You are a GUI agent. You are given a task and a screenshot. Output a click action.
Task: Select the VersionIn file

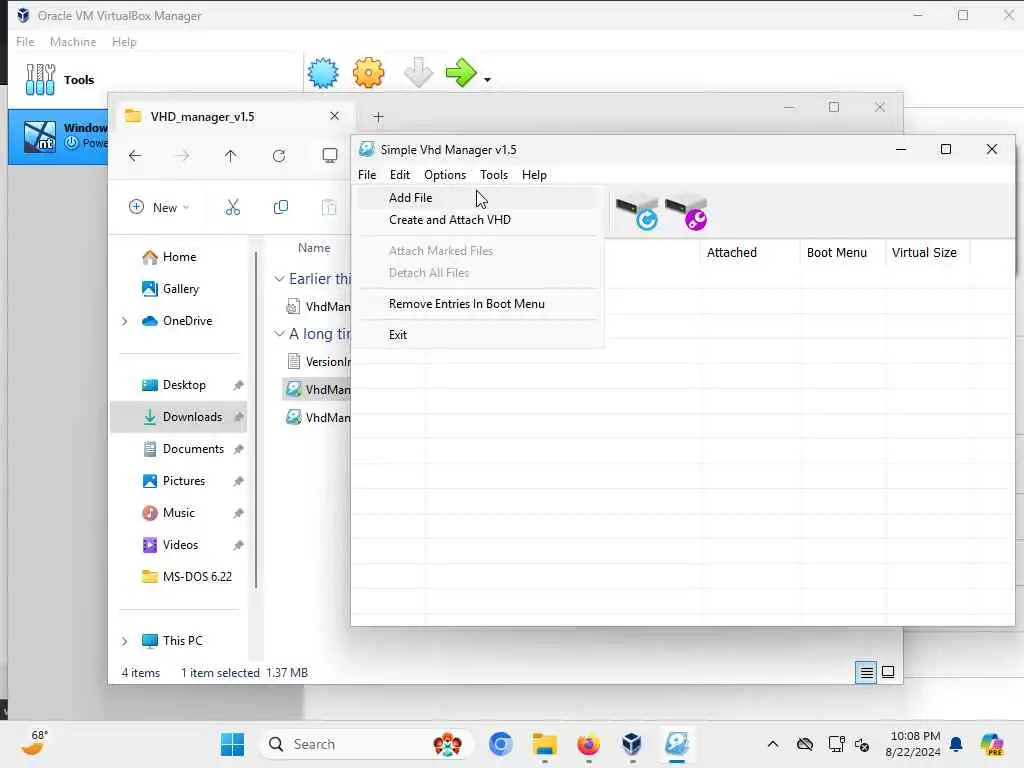coord(318,361)
